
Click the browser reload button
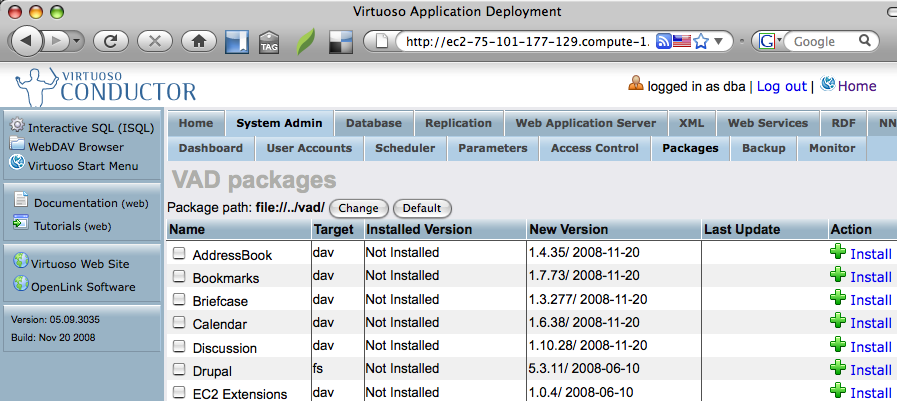coord(111,42)
